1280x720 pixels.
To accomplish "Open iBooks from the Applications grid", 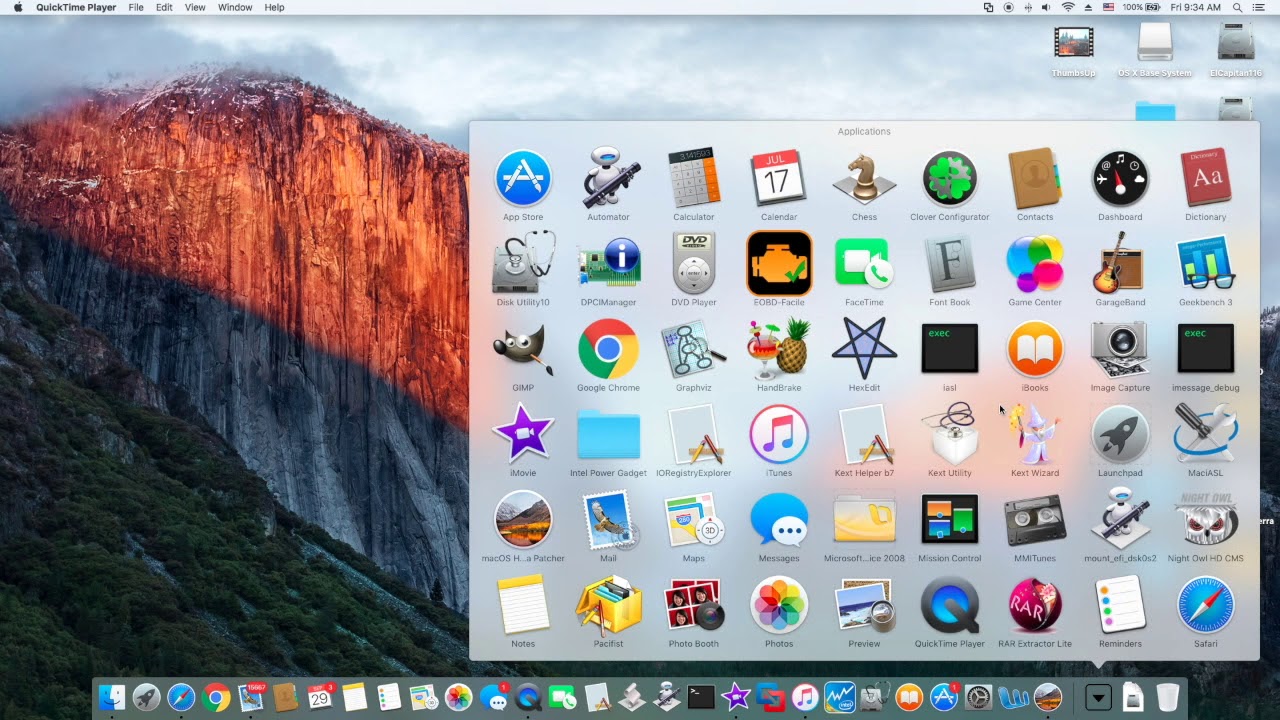I will tap(1035, 349).
